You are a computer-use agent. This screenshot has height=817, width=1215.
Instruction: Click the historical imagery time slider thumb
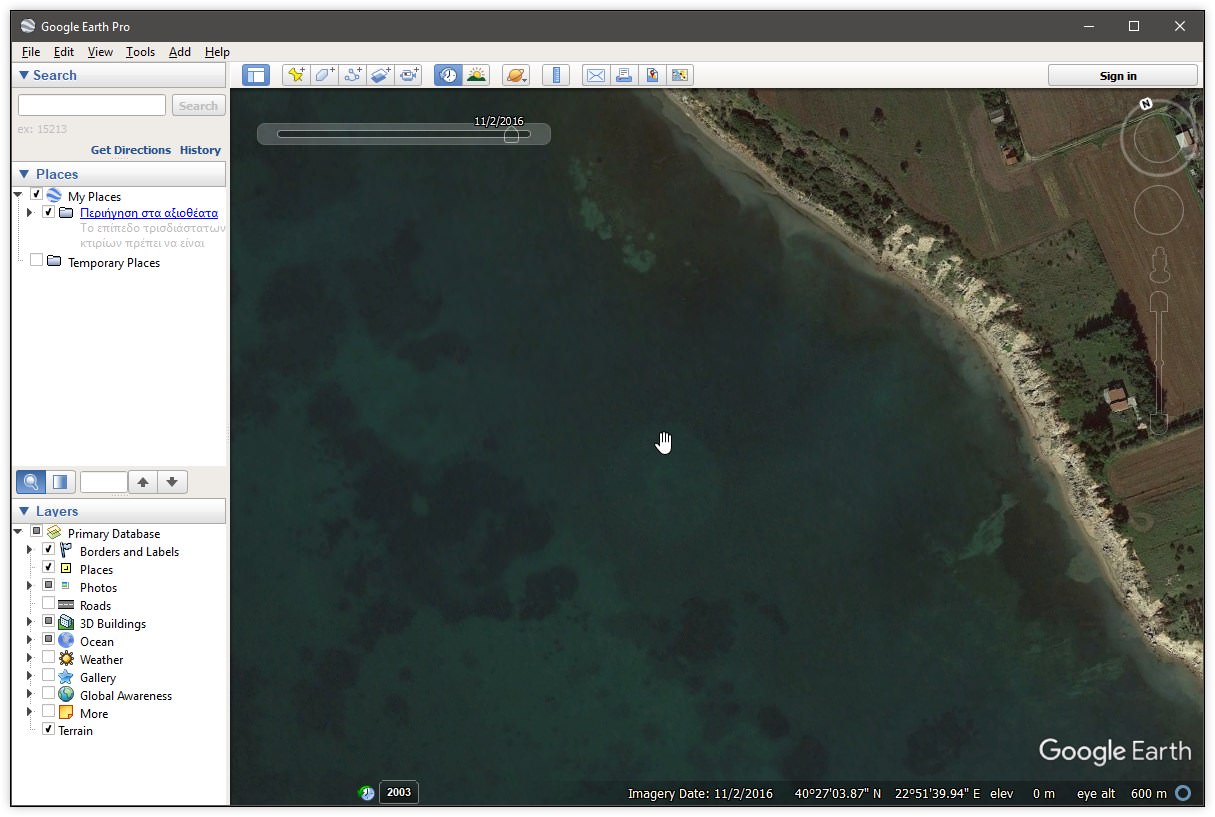[x=511, y=135]
